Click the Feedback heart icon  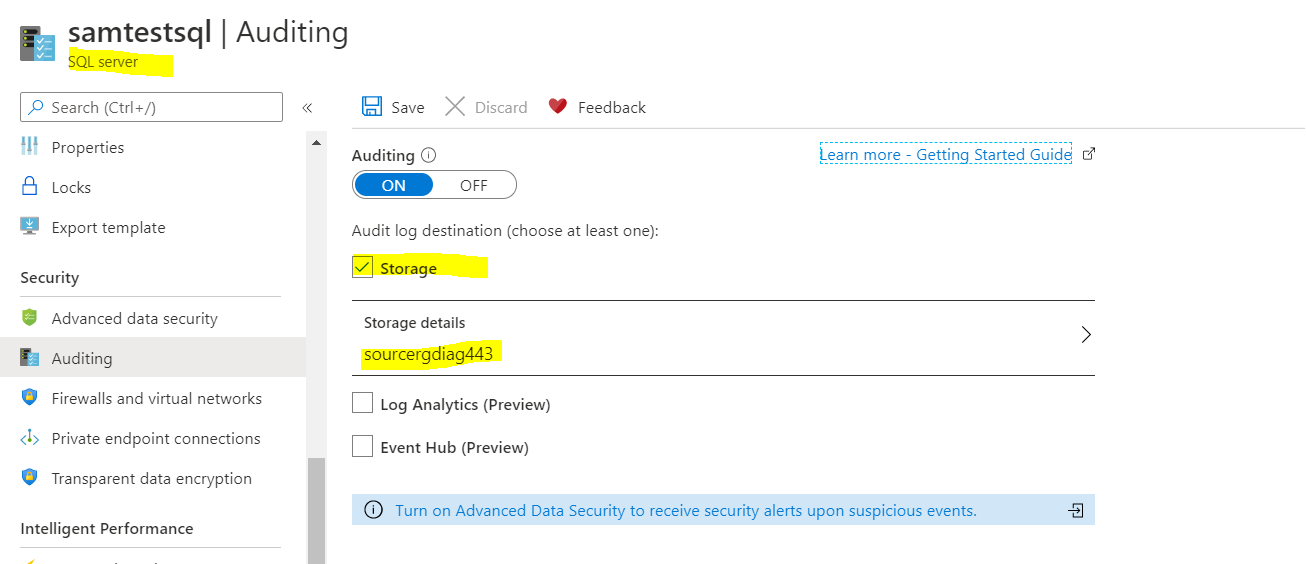(x=558, y=107)
